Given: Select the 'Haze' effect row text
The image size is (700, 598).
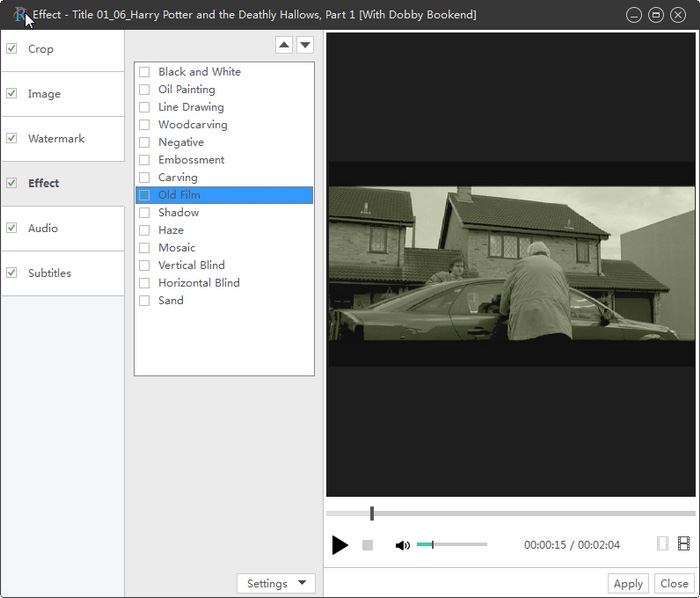Looking at the screenshot, I should 171,230.
